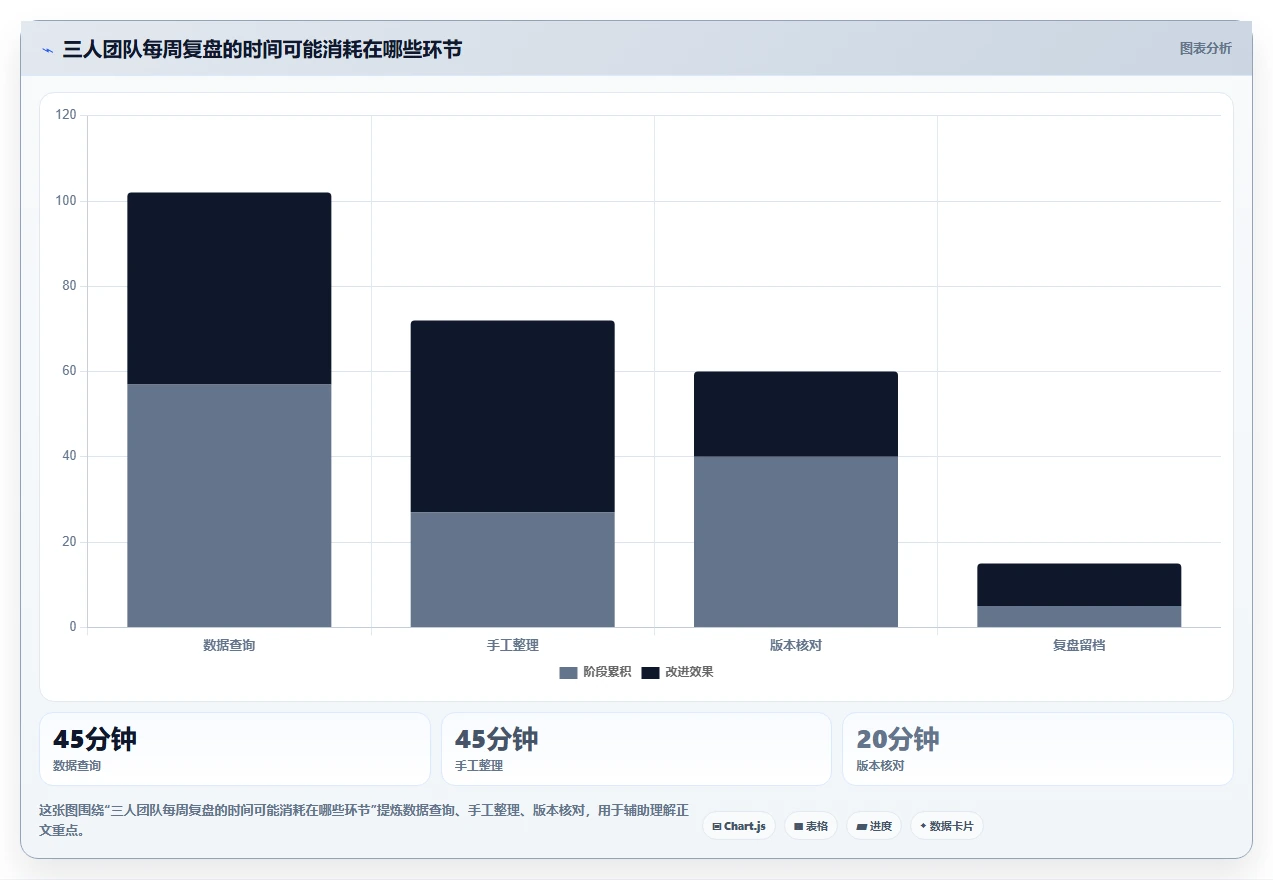Click the y-axis value 120
The width and height of the screenshot is (1273, 880).
click(x=66, y=115)
